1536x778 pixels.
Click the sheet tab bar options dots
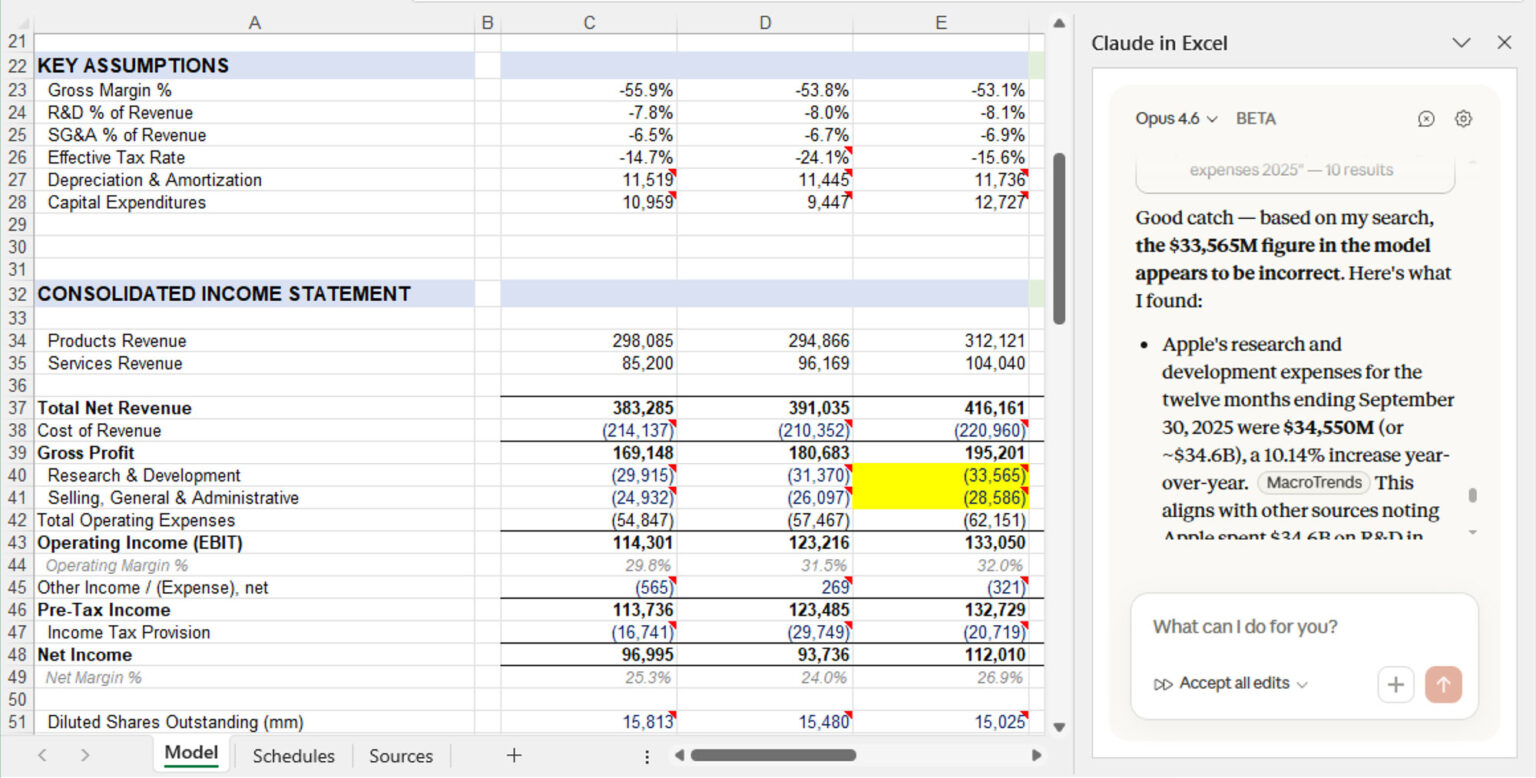pyautogui.click(x=648, y=756)
